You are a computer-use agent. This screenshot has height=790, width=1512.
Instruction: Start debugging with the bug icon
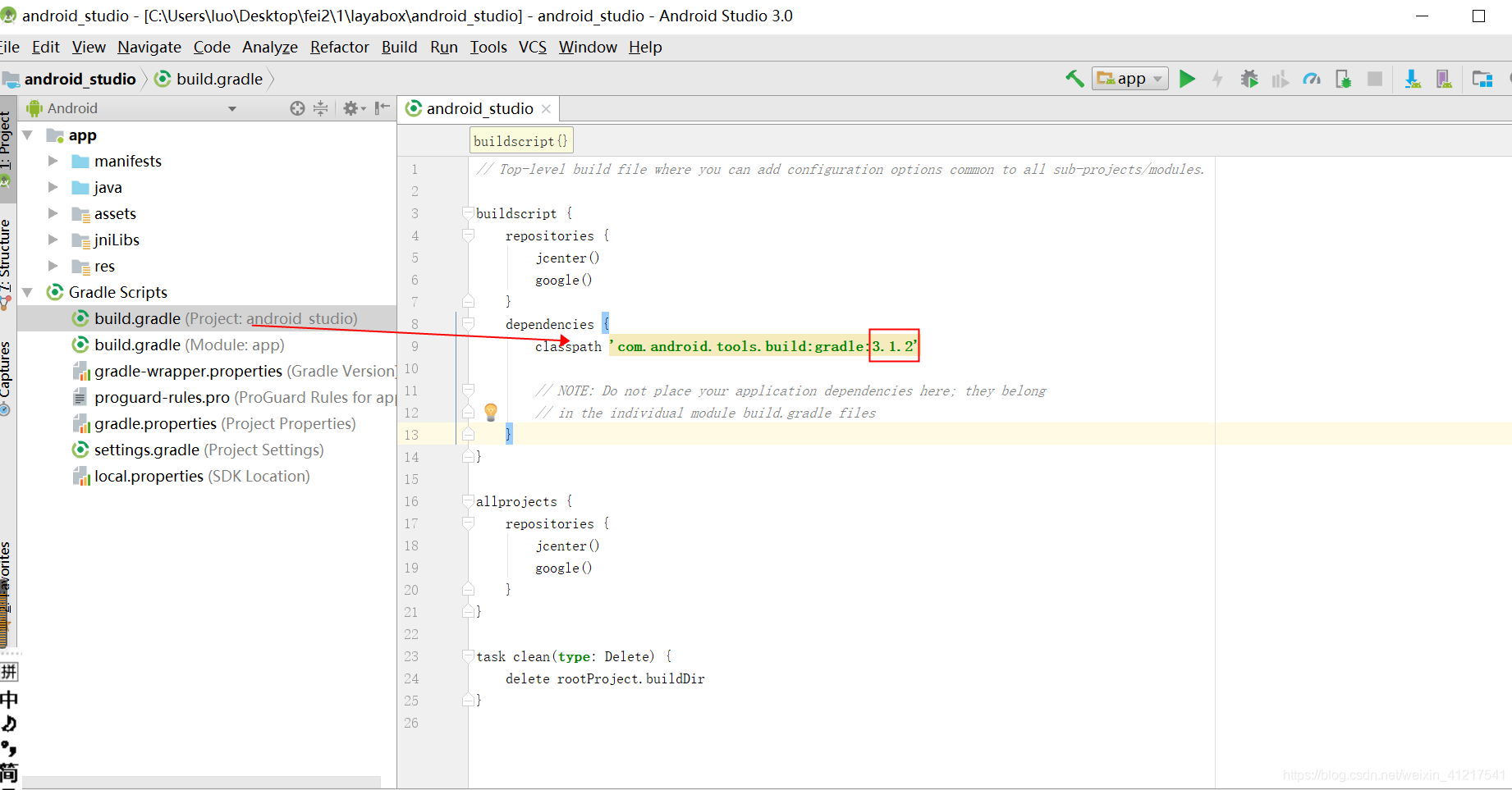click(x=1249, y=79)
